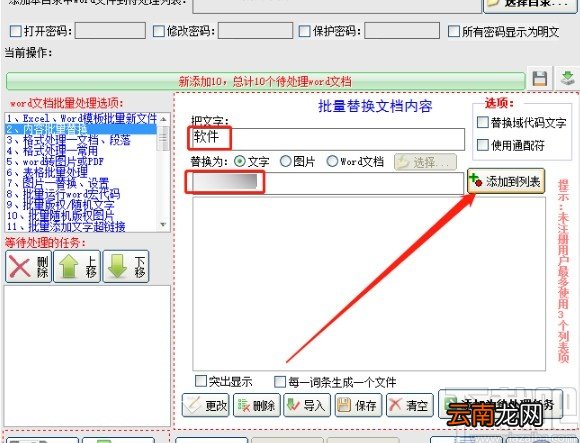Click the 替换为 text input field
The height and width of the screenshot is (443, 580).
(328, 183)
